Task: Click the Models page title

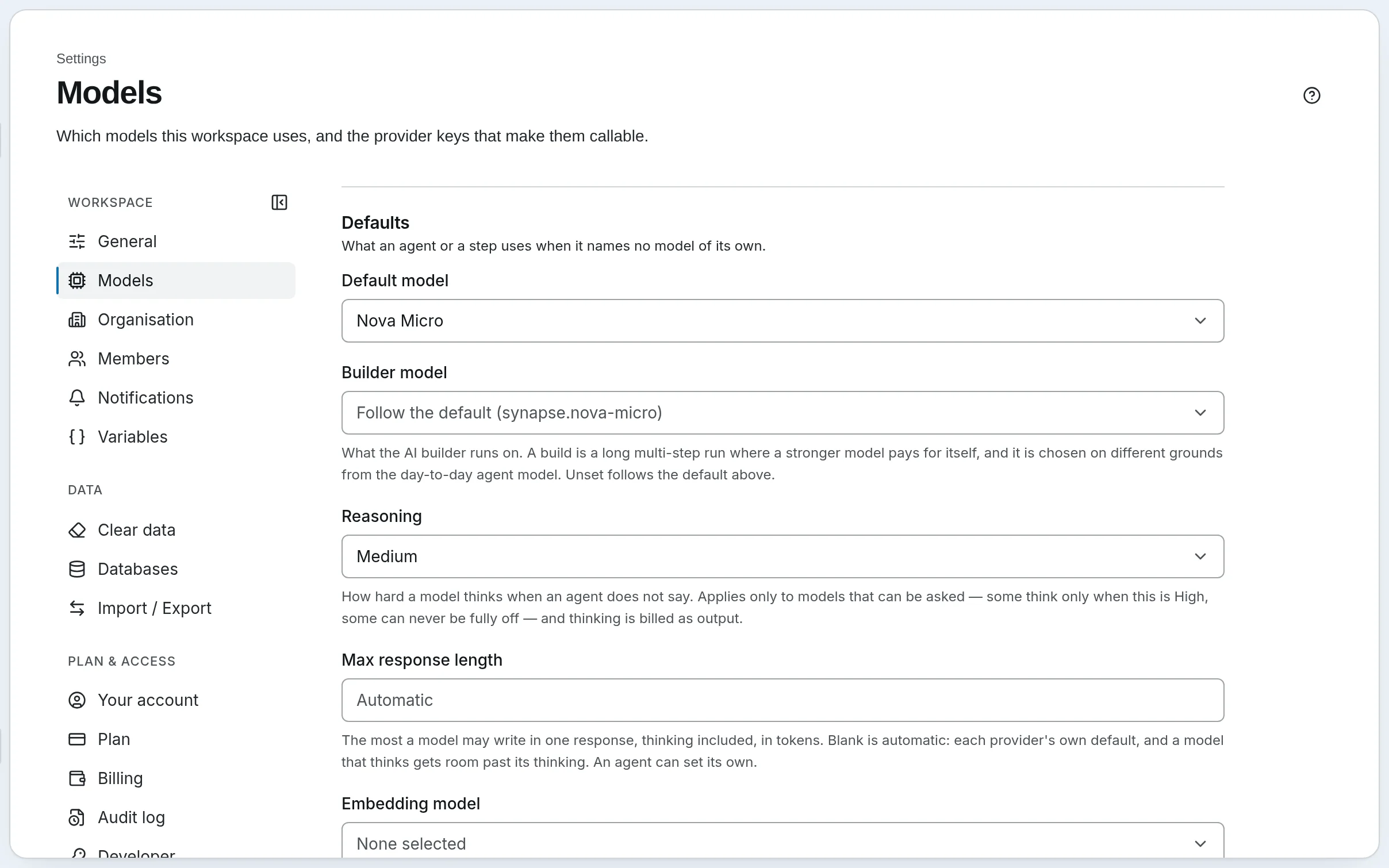Action: click(109, 93)
